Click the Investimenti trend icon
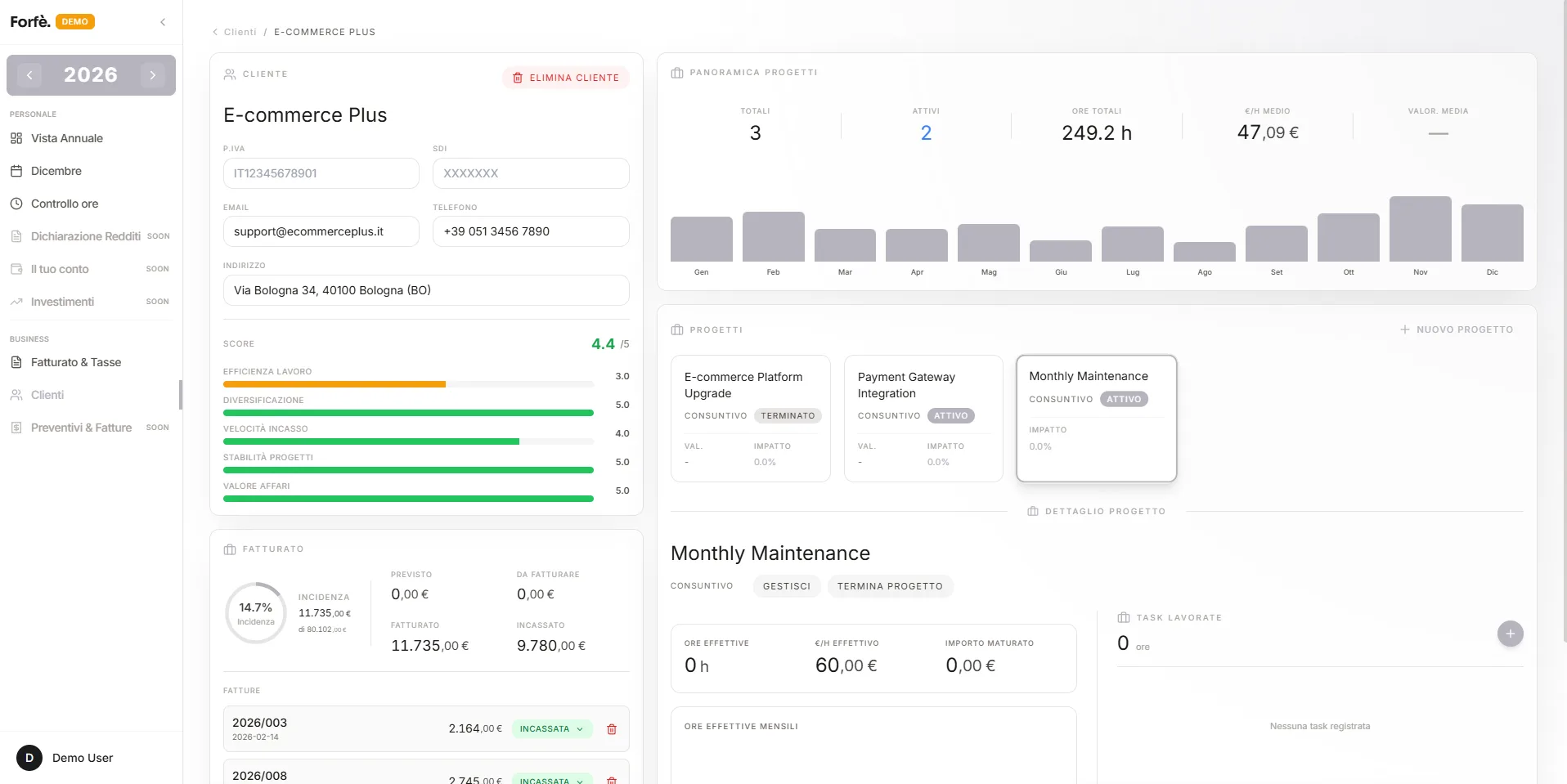The height and width of the screenshot is (784, 1567). (16, 302)
